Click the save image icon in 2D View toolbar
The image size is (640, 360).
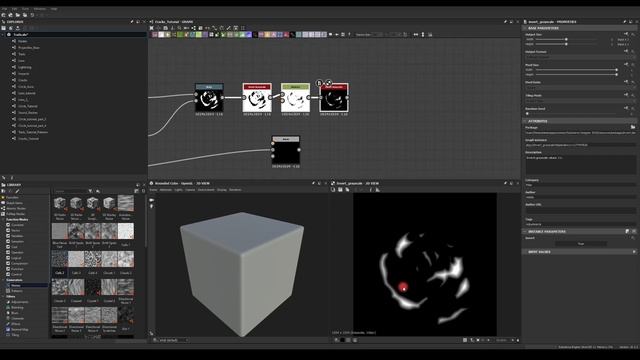point(340,190)
